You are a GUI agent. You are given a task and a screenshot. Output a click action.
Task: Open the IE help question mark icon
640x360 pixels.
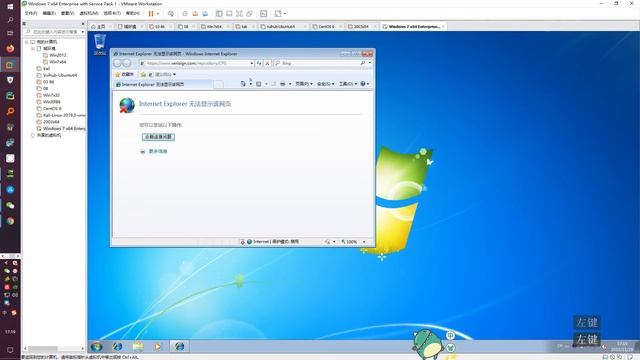point(363,84)
